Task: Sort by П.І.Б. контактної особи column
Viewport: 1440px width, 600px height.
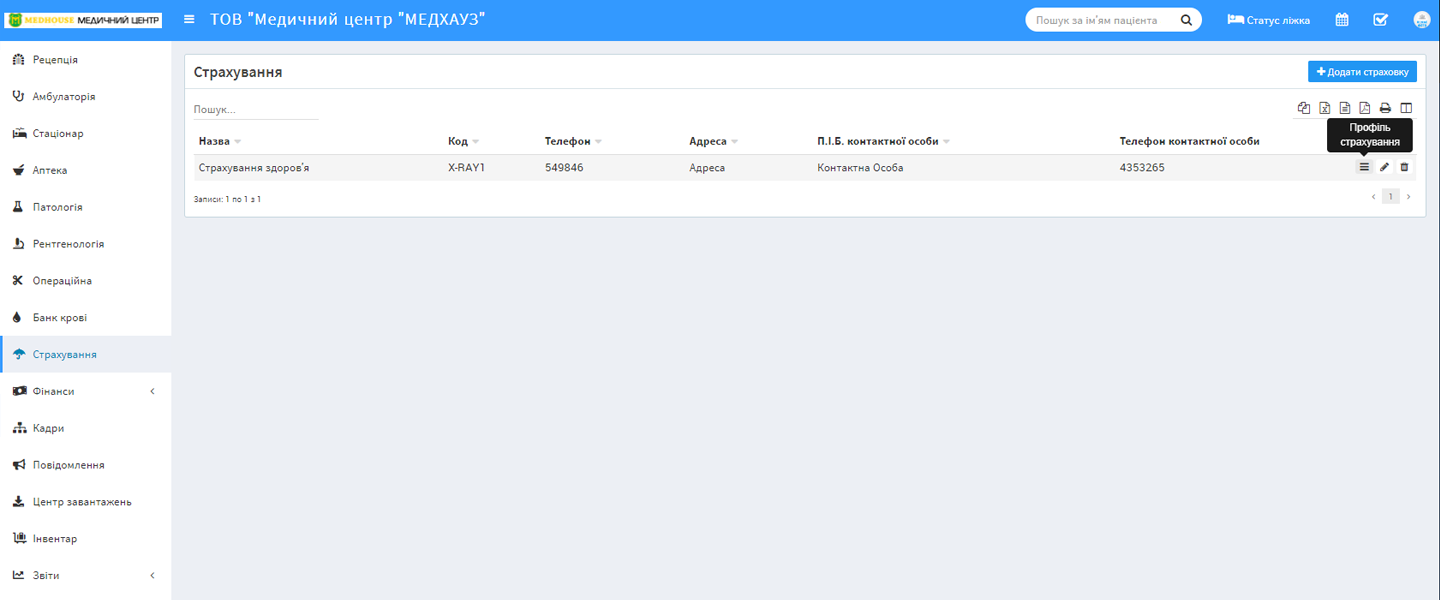Action: coord(883,142)
